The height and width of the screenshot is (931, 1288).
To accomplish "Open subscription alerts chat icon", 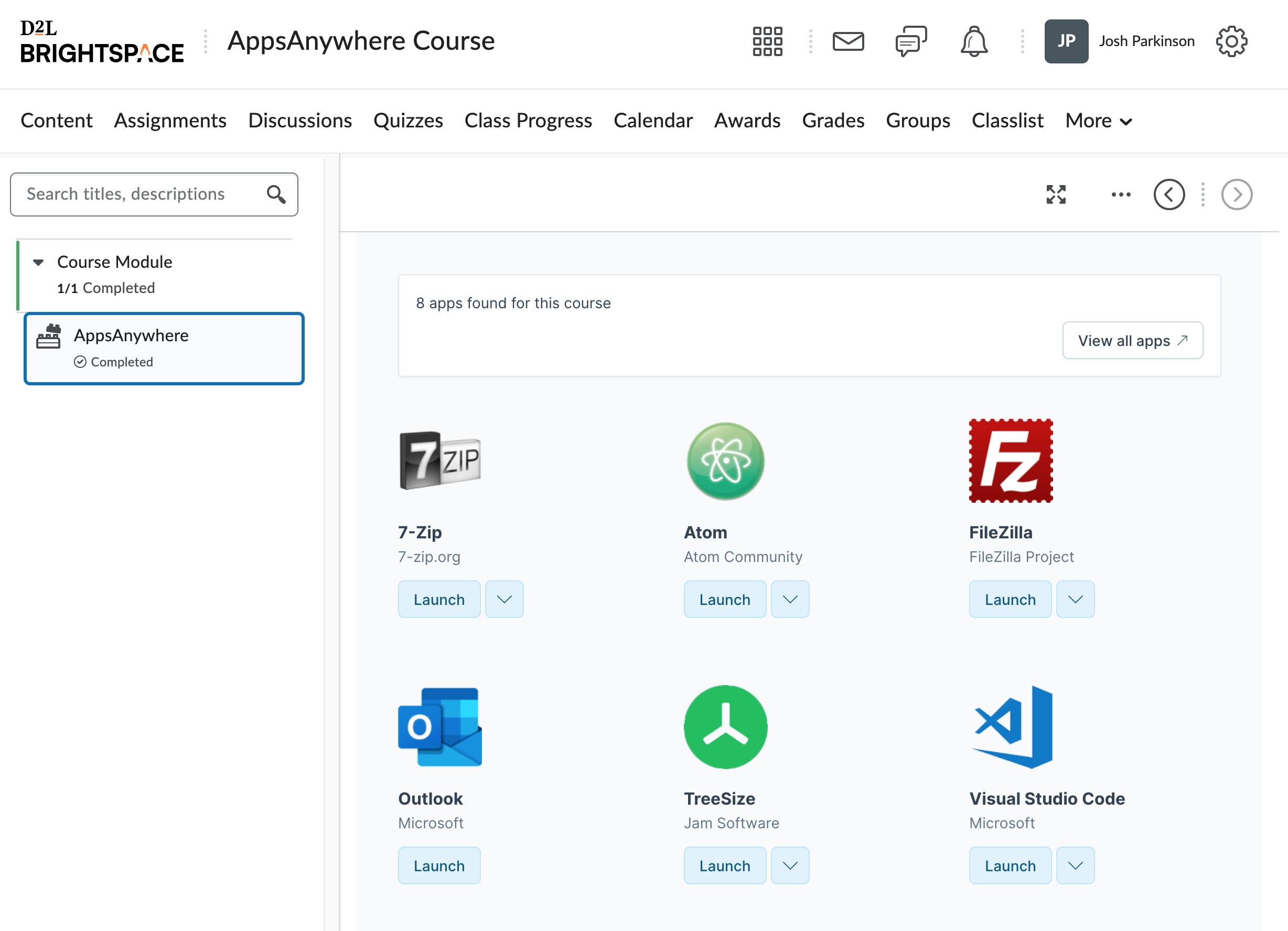I will (911, 41).
